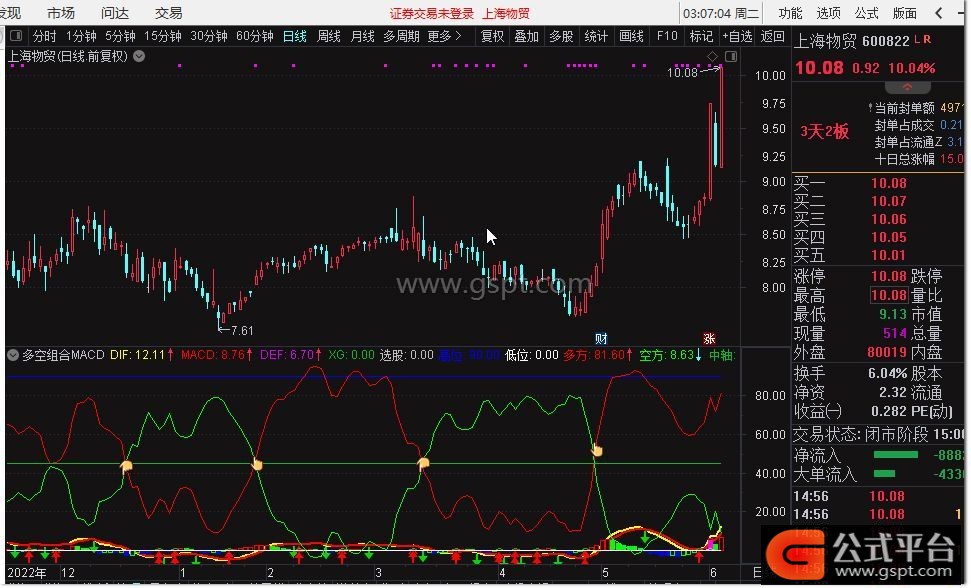Click the 7.61 low price label on chart
Image resolution: width=971 pixels, height=588 pixels.
[x=242, y=331]
